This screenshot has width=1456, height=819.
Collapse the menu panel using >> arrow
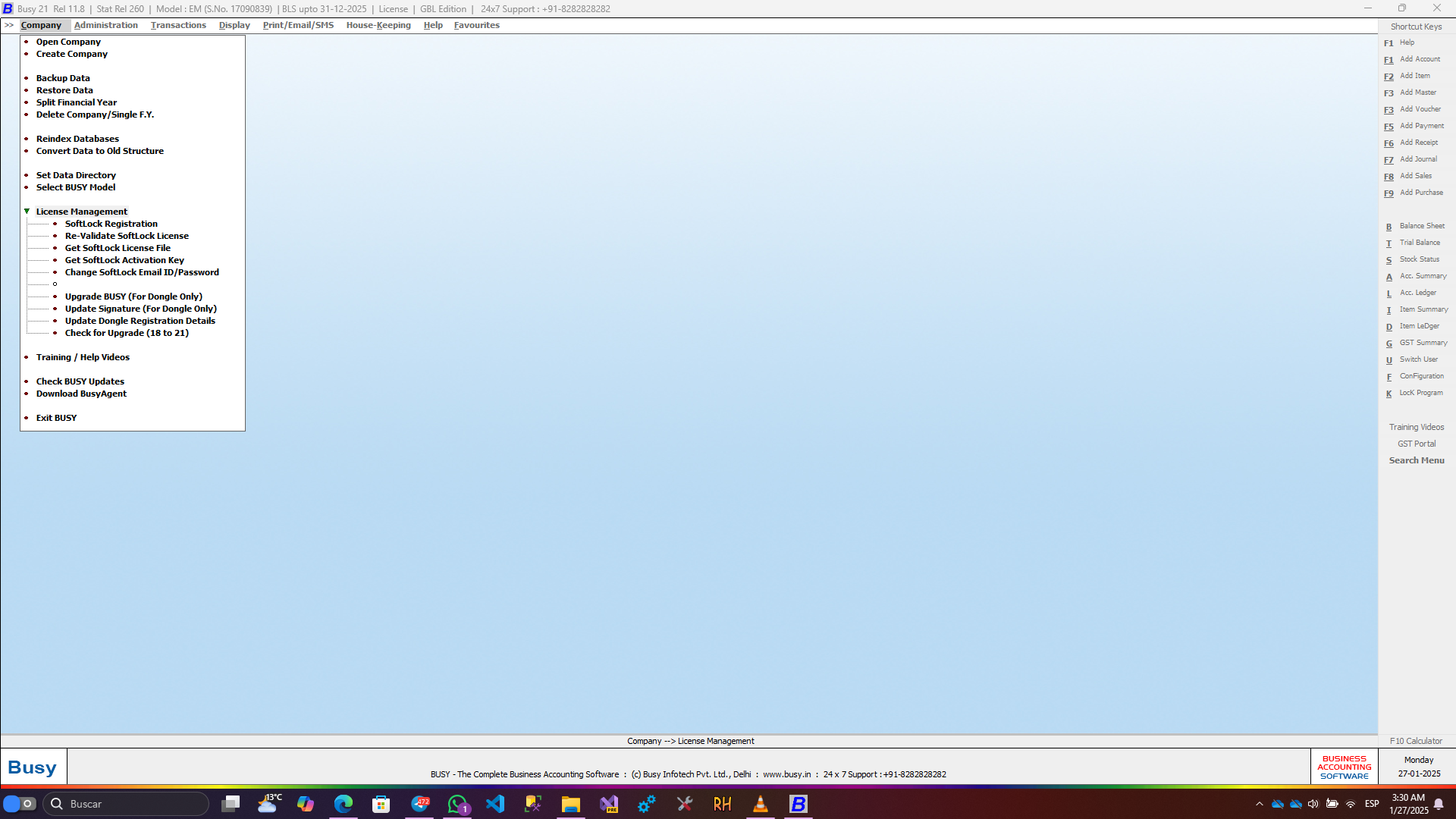9,25
